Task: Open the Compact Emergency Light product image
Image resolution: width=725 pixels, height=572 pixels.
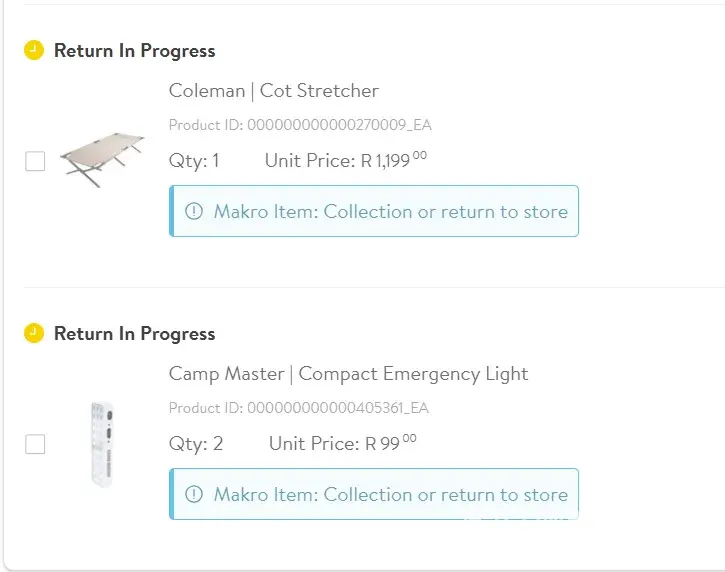Action: [x=101, y=443]
